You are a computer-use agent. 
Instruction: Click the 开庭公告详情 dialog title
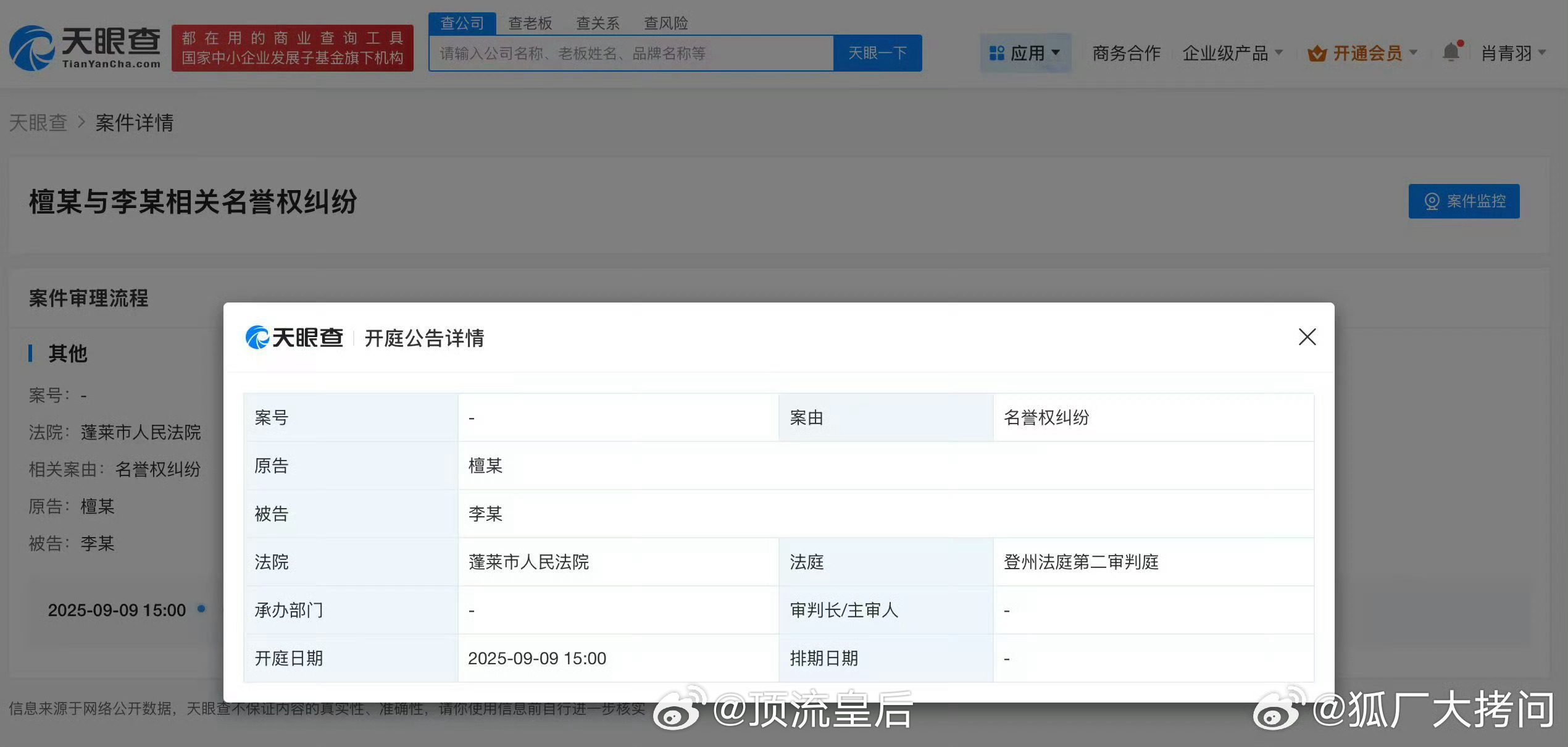coord(424,338)
